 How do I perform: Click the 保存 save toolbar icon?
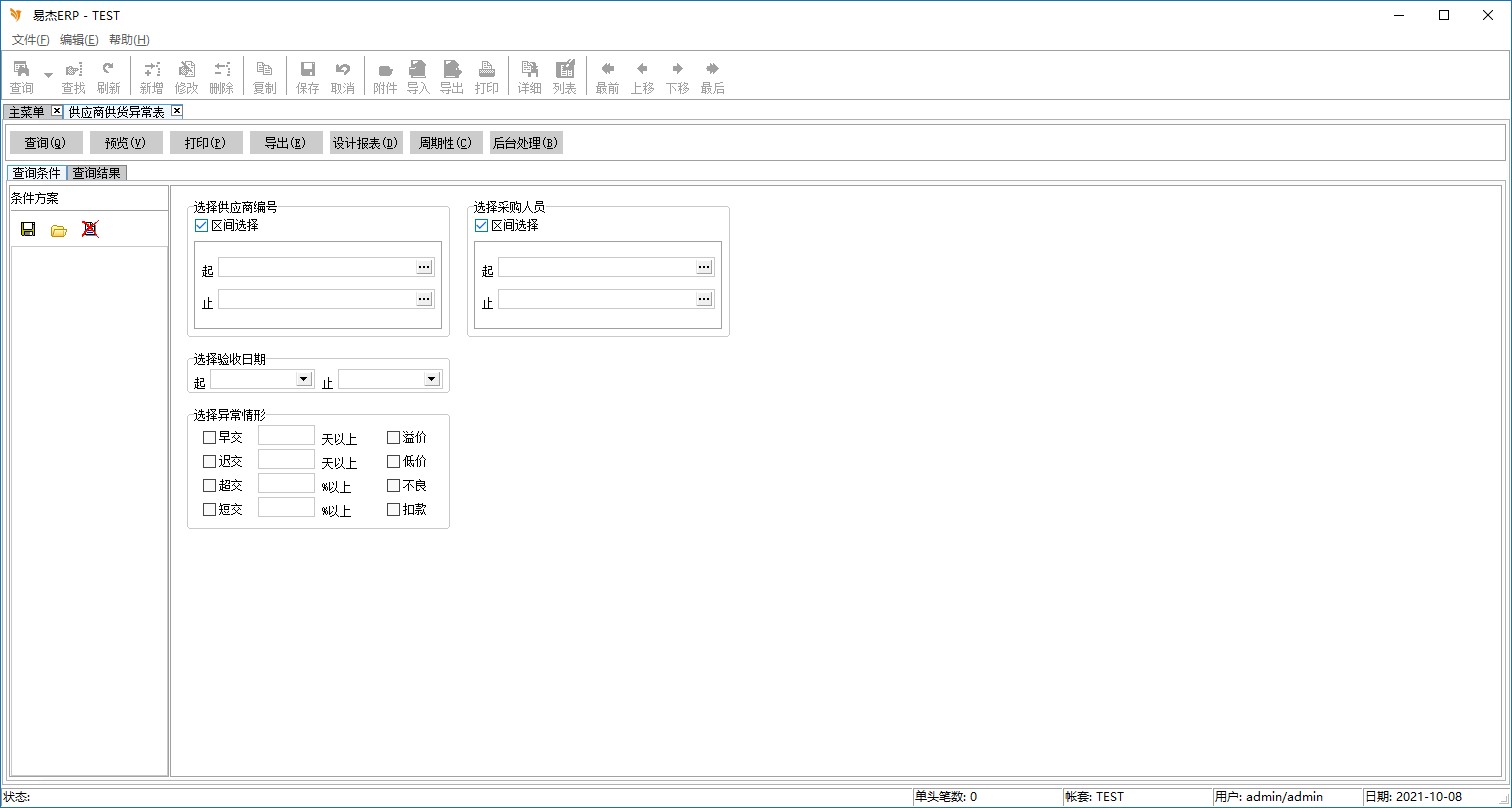(308, 77)
